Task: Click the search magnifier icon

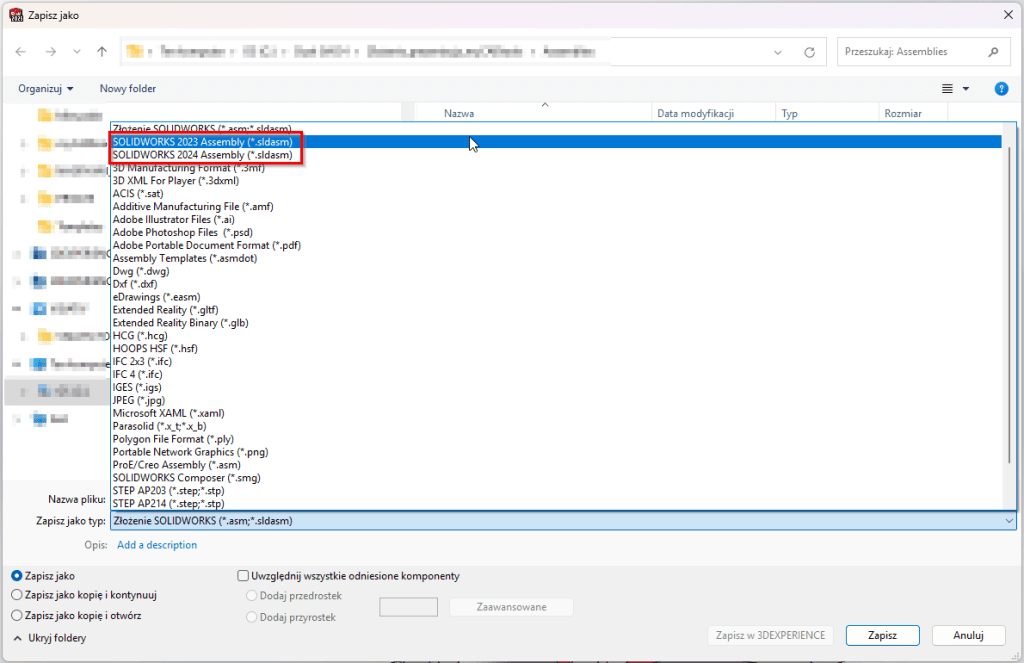Action: click(x=993, y=52)
